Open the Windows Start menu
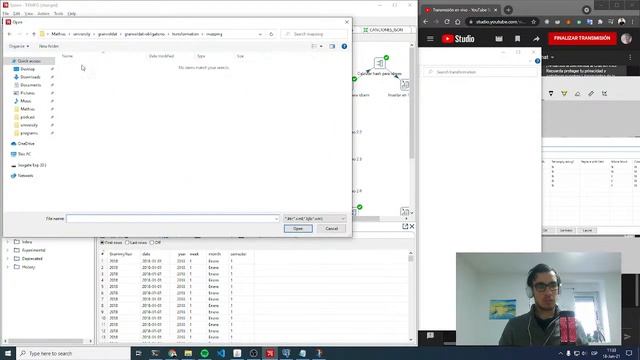The height and width of the screenshot is (360, 640). pos(8,353)
